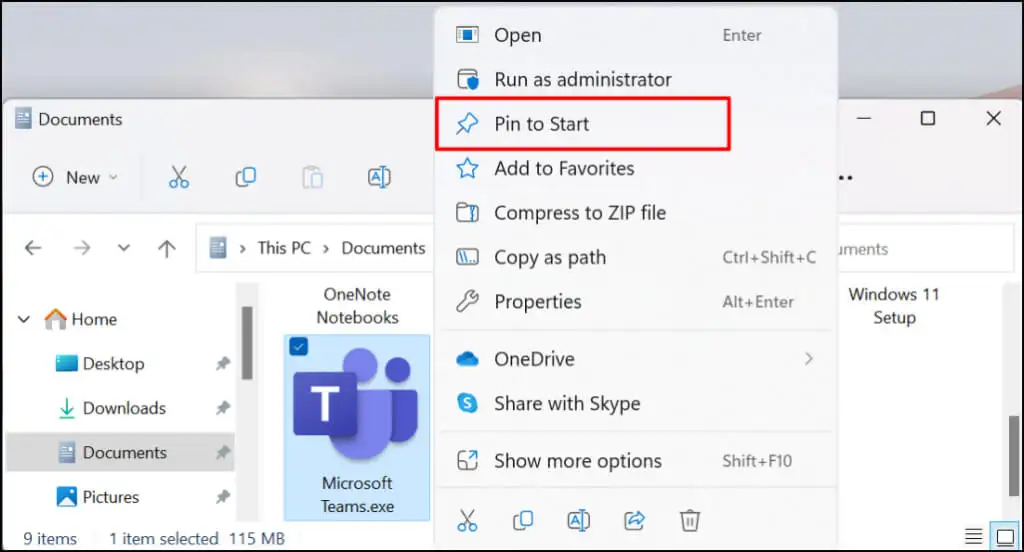1024x552 pixels.
Task: Click Copy icon in Explorer toolbar
Action: point(246,177)
